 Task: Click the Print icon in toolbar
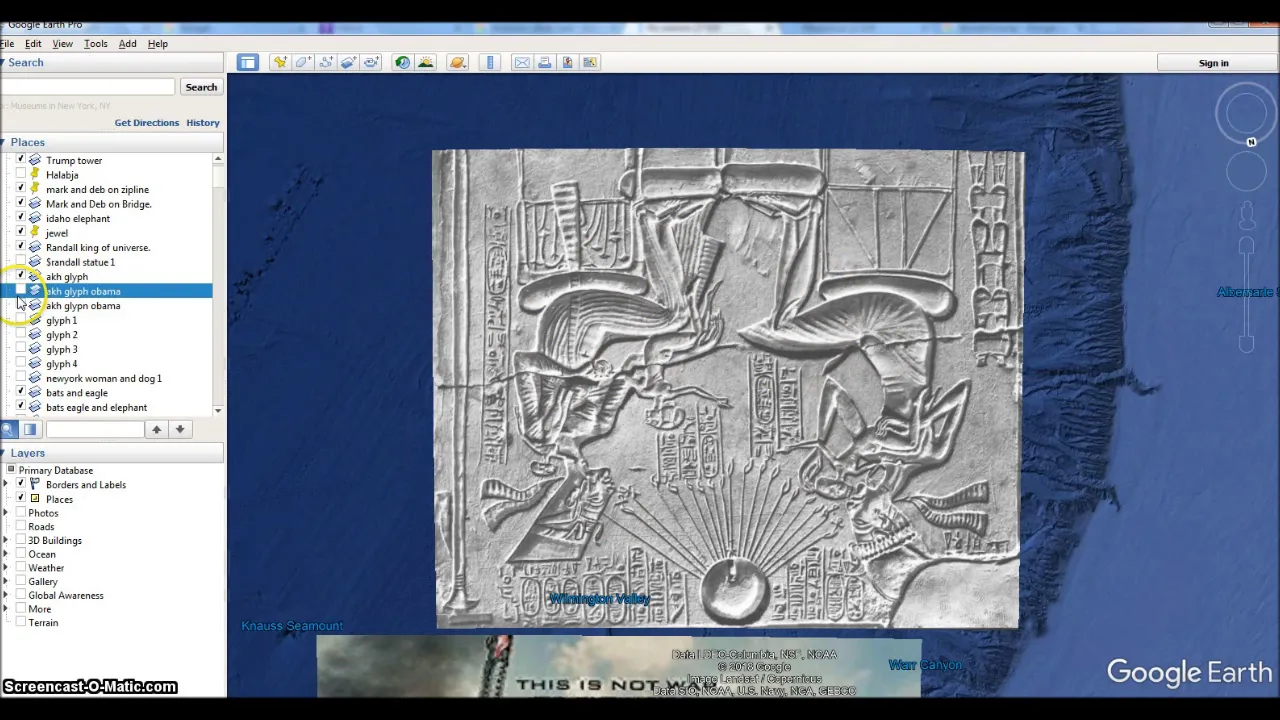[x=545, y=62]
